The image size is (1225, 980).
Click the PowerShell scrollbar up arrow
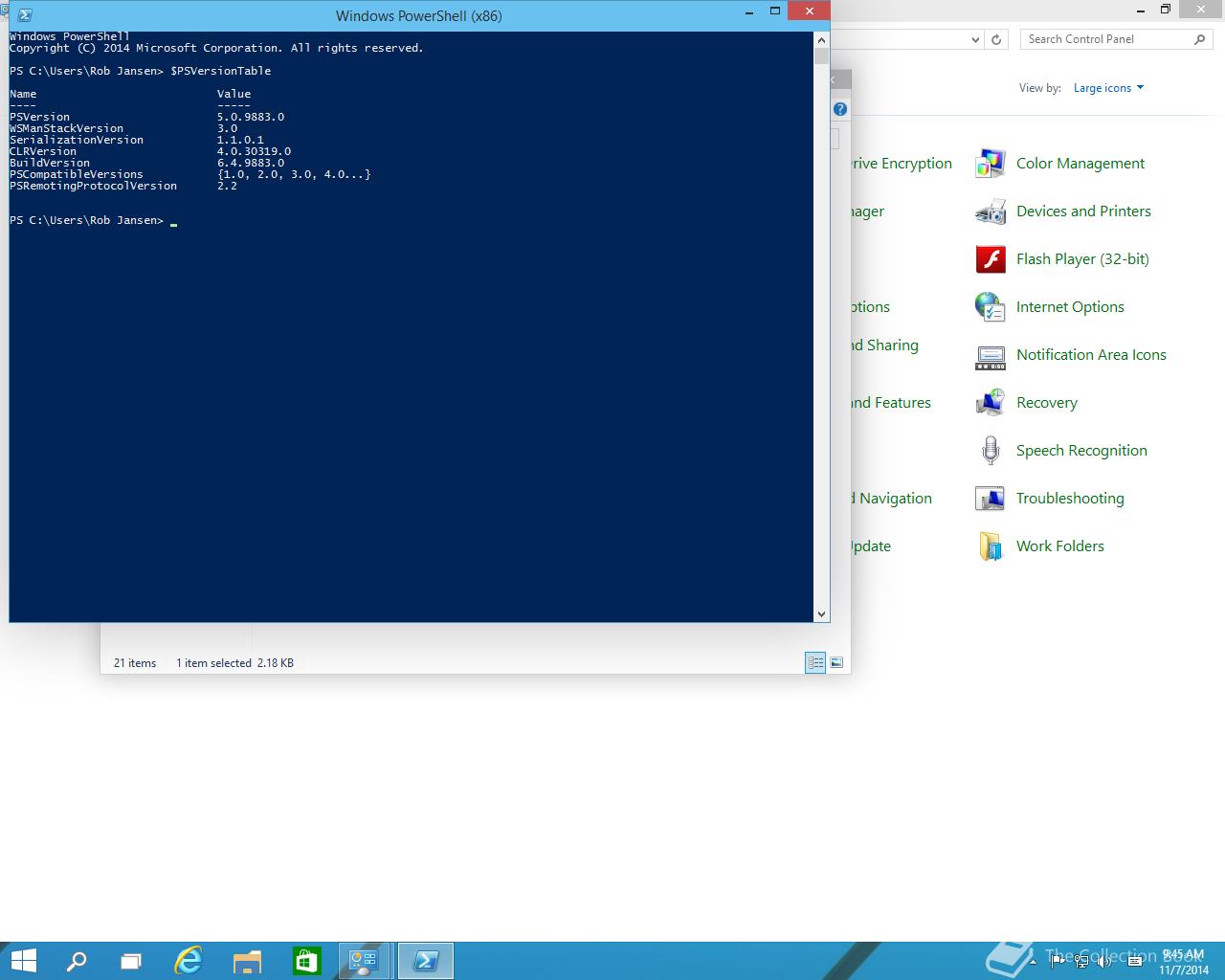click(x=821, y=40)
